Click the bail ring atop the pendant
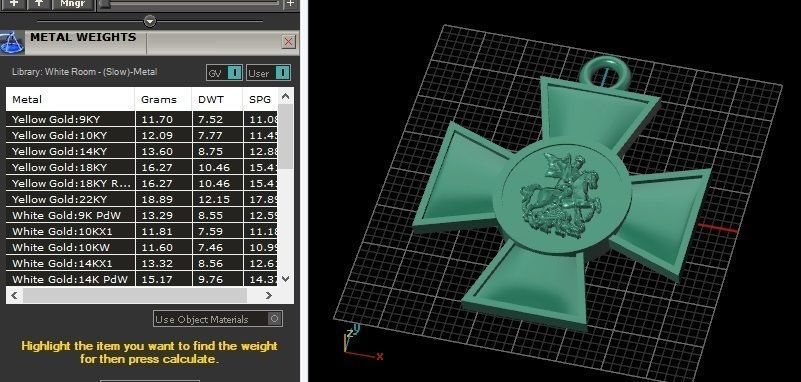This screenshot has height=382, width=801. point(606,73)
